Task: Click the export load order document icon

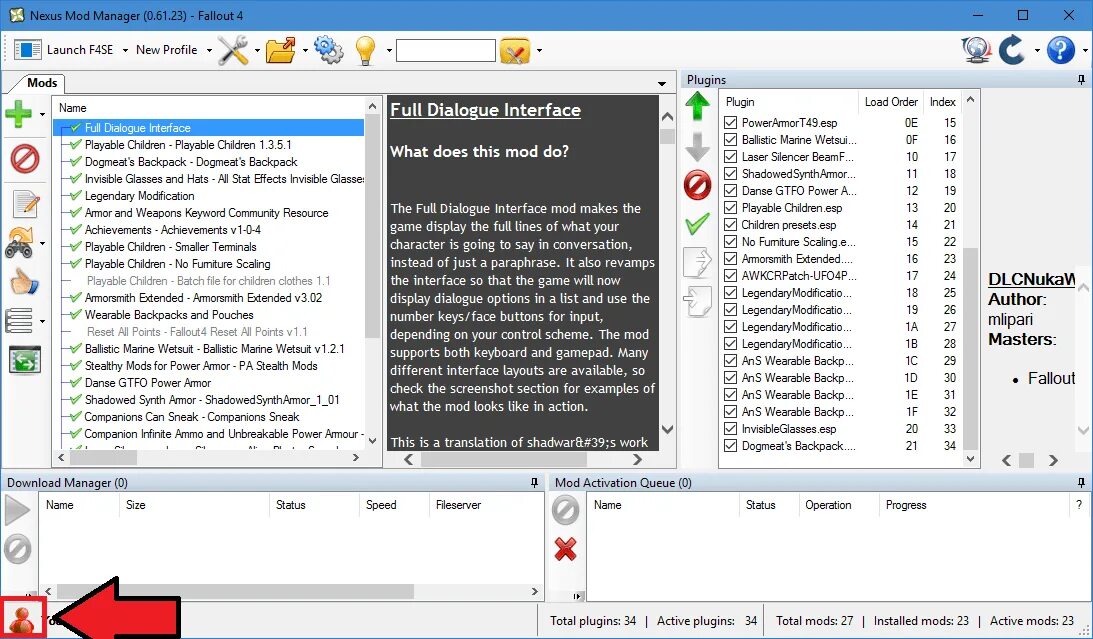Action: tap(697, 262)
